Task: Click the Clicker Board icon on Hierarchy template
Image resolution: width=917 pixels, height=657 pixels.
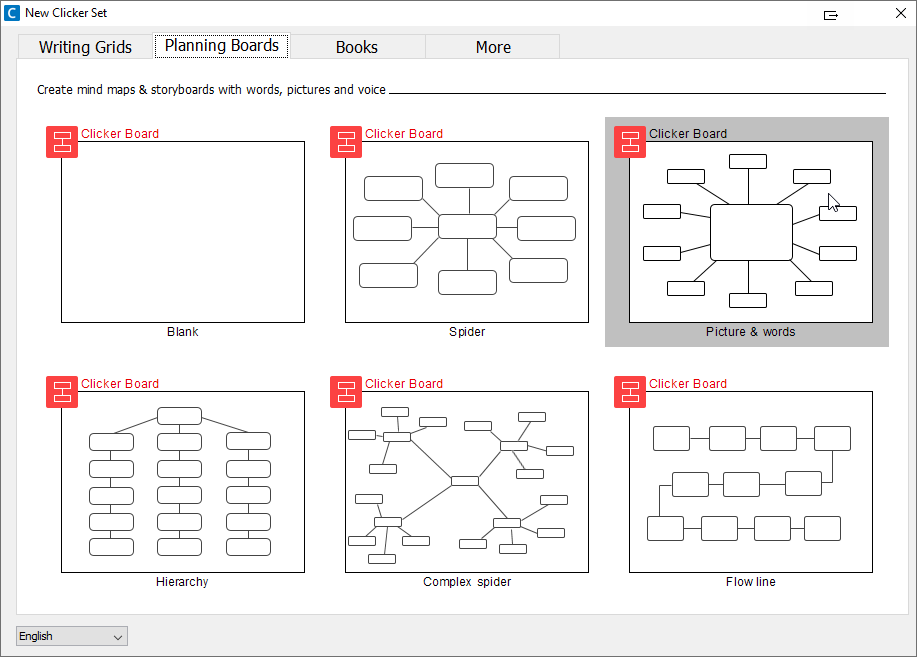Action: pyautogui.click(x=62, y=392)
